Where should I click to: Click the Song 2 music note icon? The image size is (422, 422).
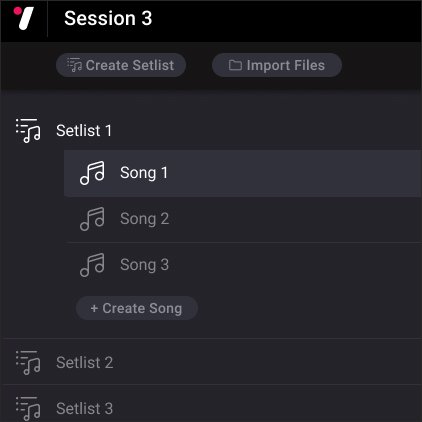pos(92,219)
